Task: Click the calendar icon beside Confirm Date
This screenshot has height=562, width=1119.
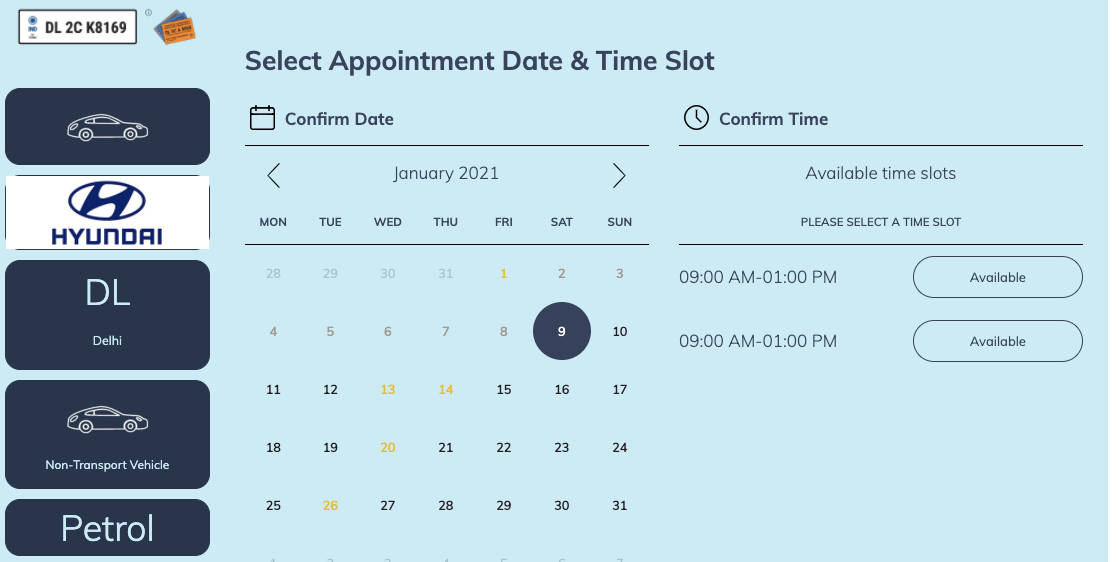Action: (x=262, y=118)
